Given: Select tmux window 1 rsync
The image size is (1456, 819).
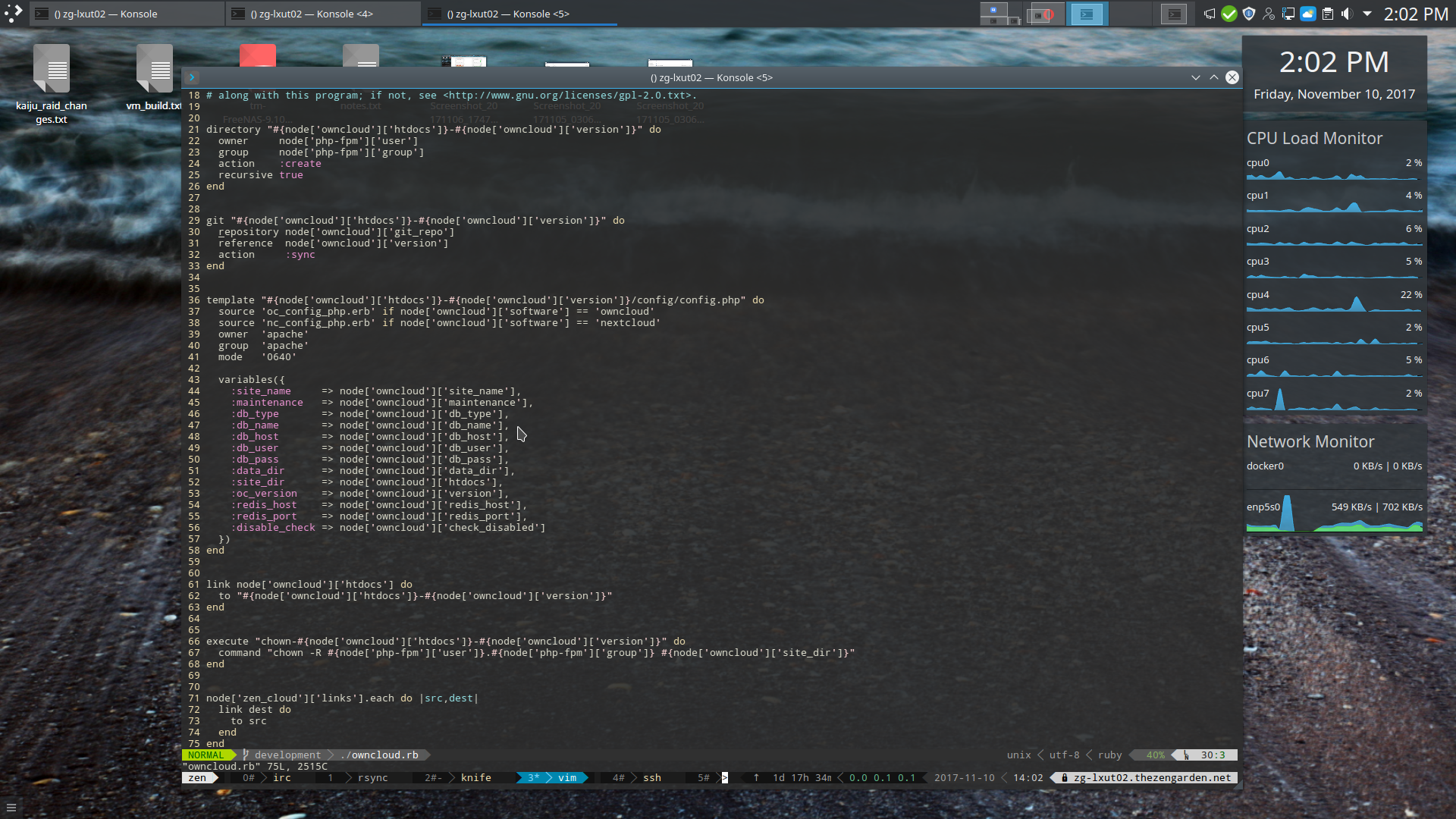Looking at the screenshot, I should coord(358,778).
